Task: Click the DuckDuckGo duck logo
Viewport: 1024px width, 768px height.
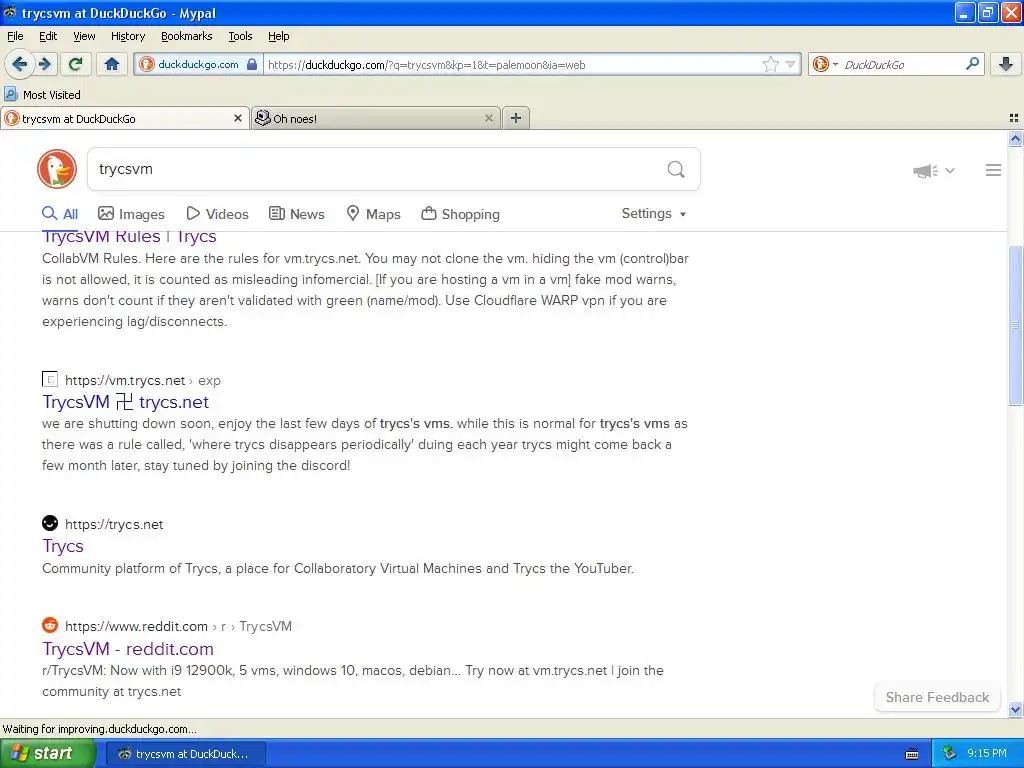Action: coord(57,169)
